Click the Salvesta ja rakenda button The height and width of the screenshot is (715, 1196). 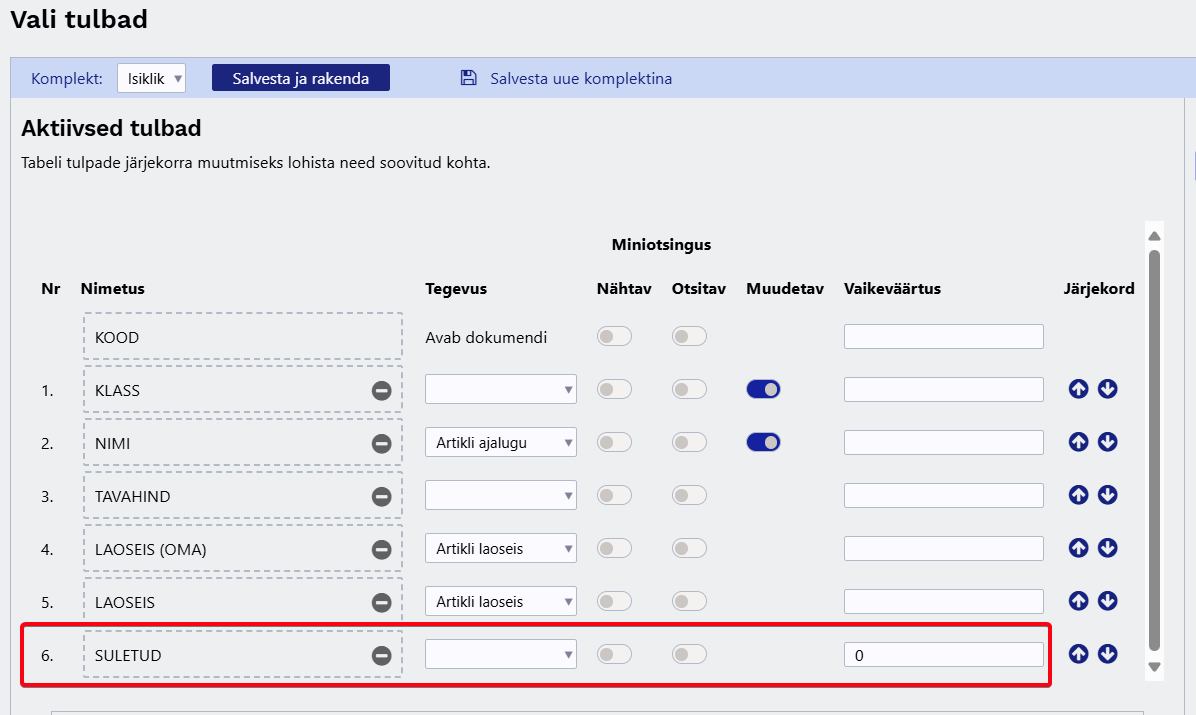[300, 78]
